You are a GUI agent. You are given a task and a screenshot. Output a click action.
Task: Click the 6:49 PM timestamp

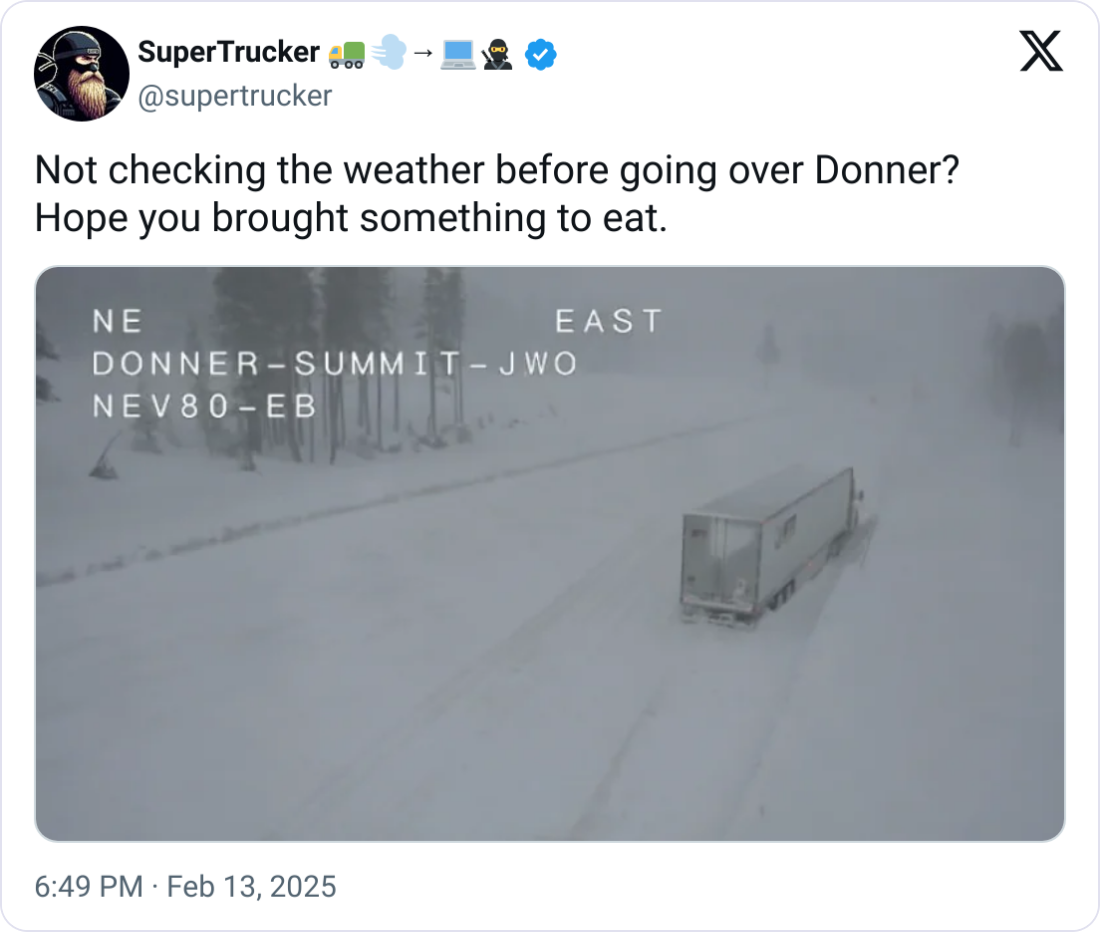tap(88, 886)
